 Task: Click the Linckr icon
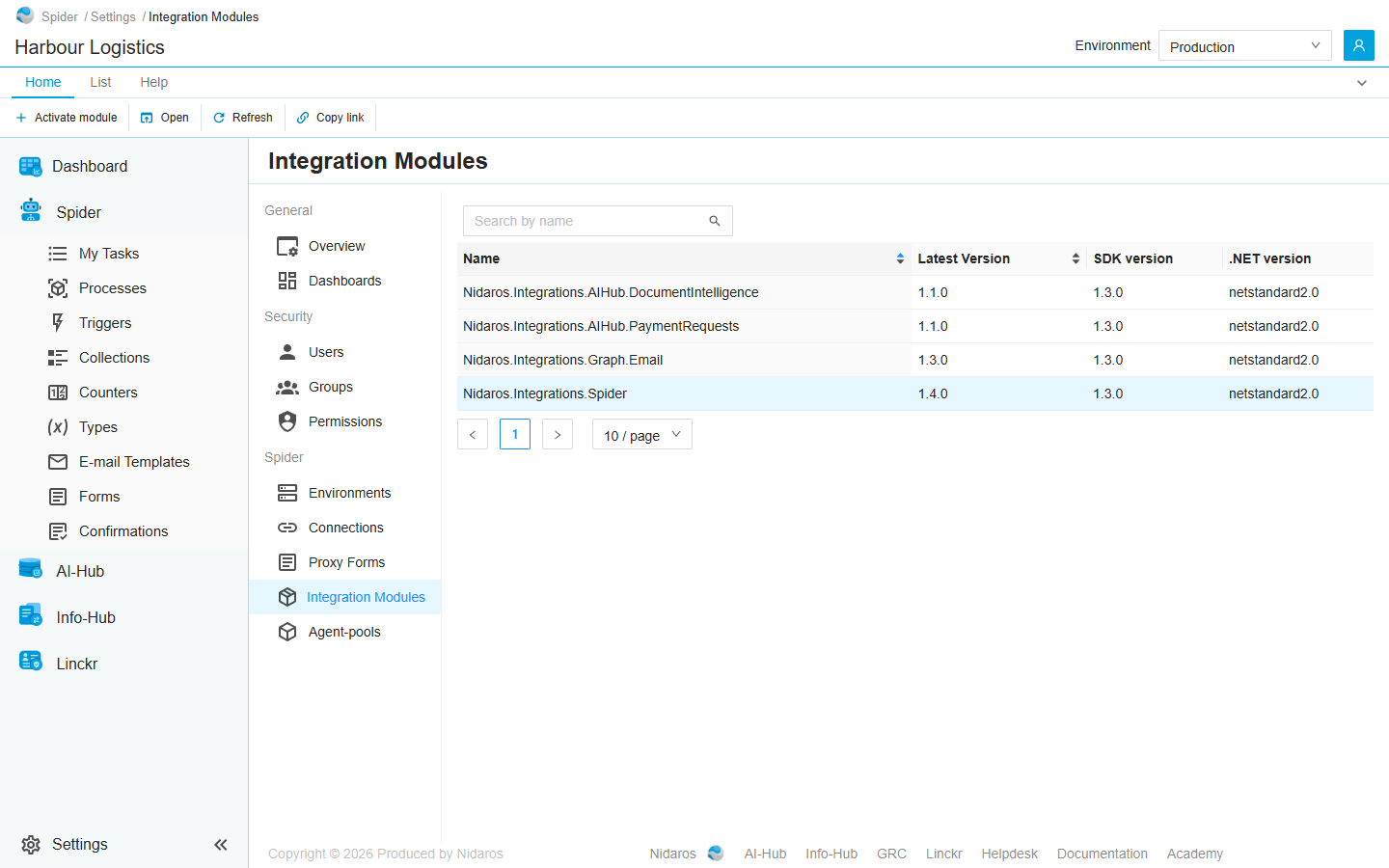point(31,662)
